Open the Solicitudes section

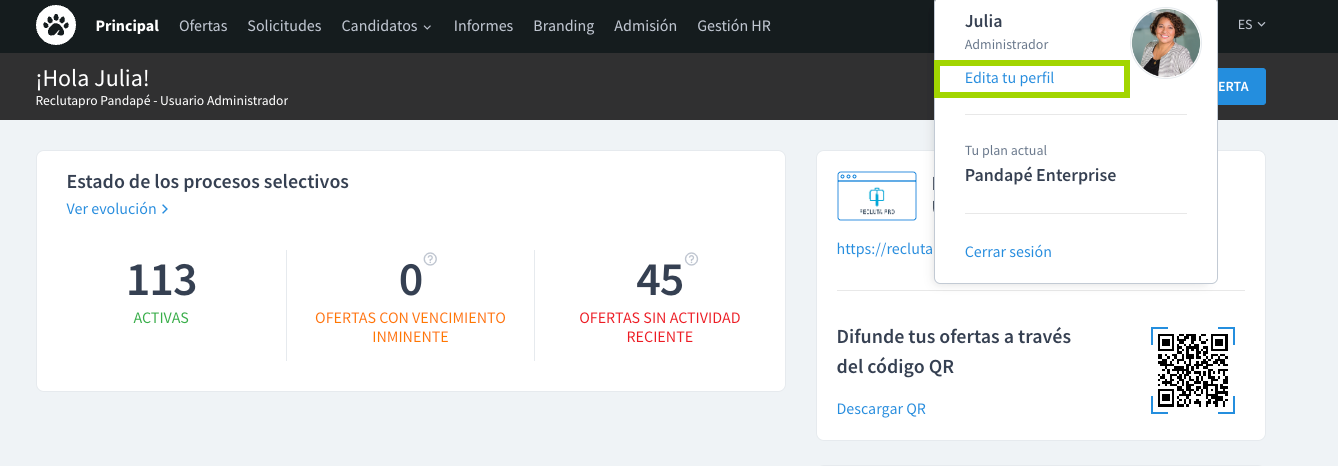(284, 26)
